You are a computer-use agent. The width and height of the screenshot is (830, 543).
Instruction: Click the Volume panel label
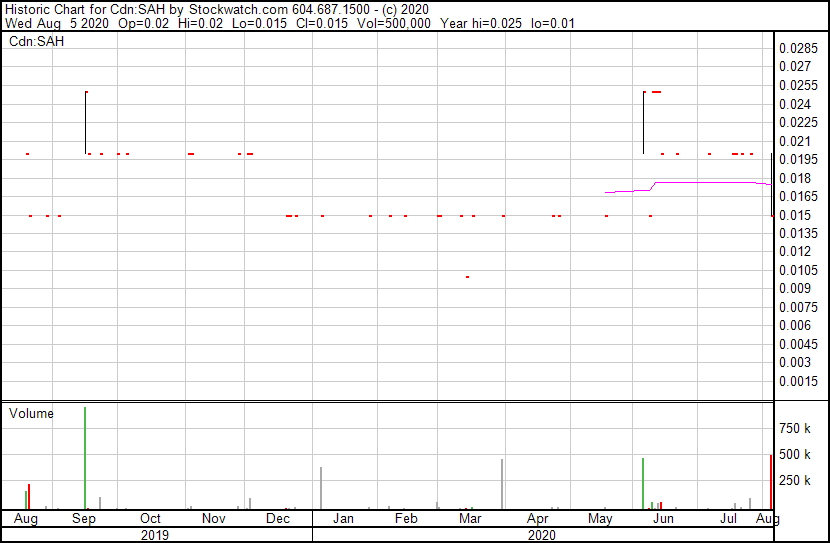point(32,413)
